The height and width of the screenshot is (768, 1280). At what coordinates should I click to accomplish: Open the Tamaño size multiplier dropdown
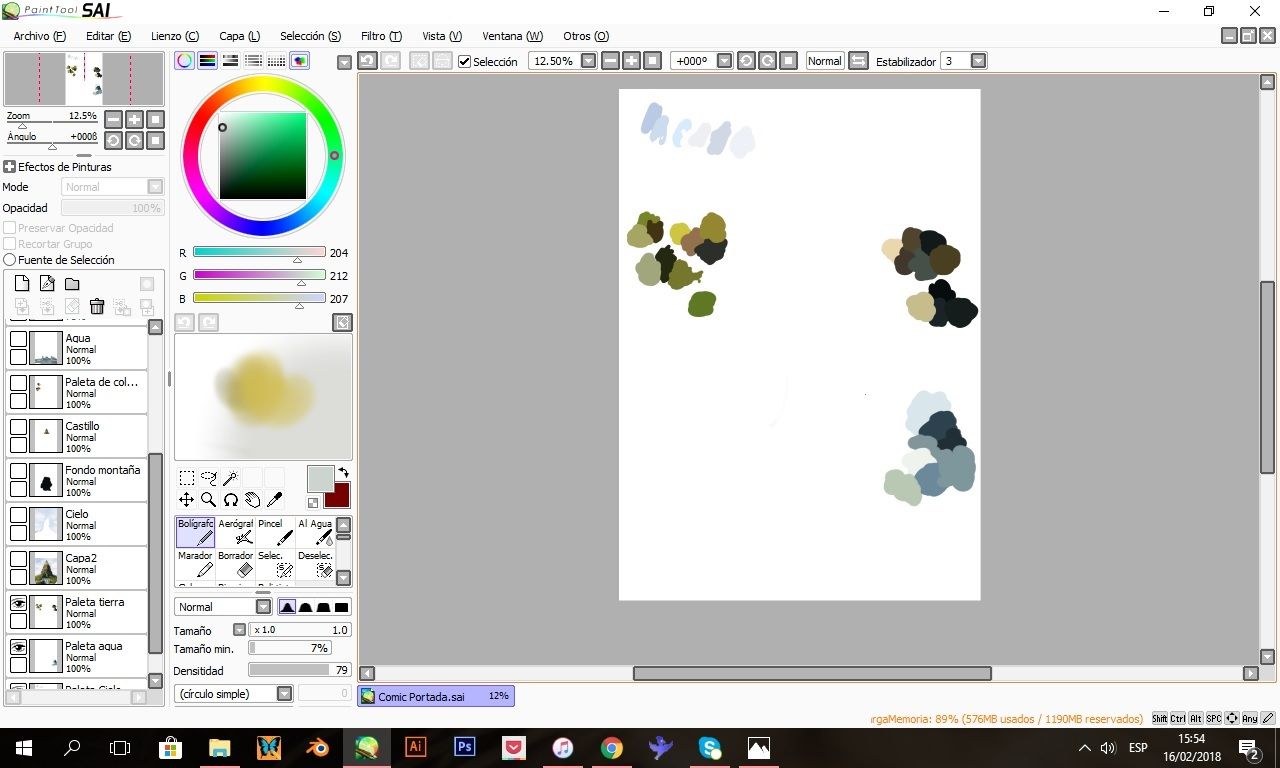coord(239,630)
